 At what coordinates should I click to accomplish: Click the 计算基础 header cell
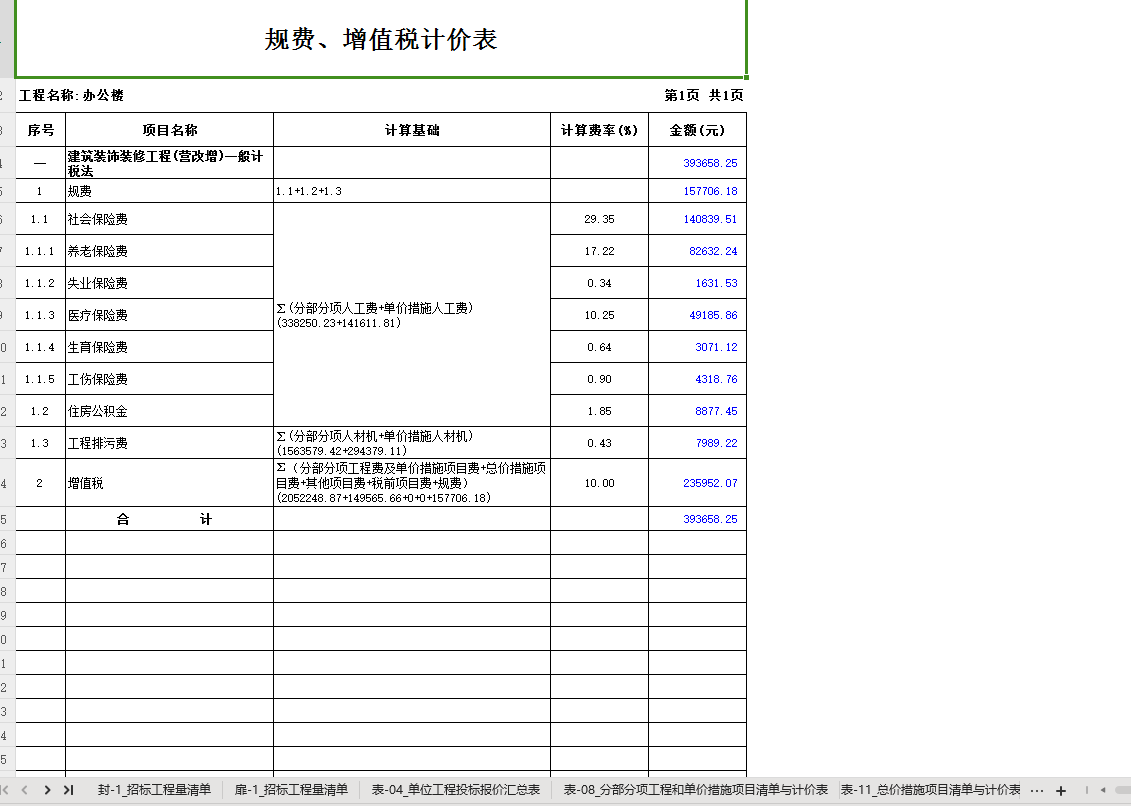pyautogui.click(x=412, y=130)
